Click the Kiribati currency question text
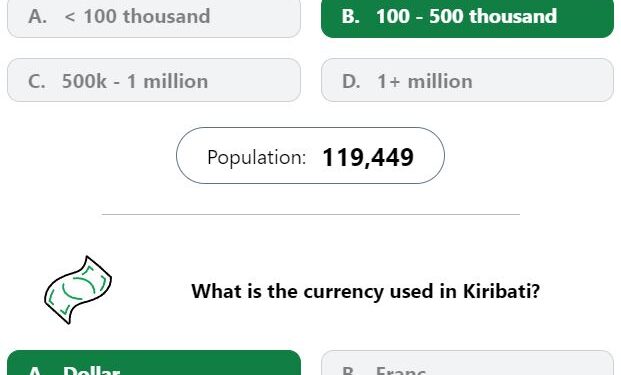This screenshot has height=375, width=621. [365, 291]
